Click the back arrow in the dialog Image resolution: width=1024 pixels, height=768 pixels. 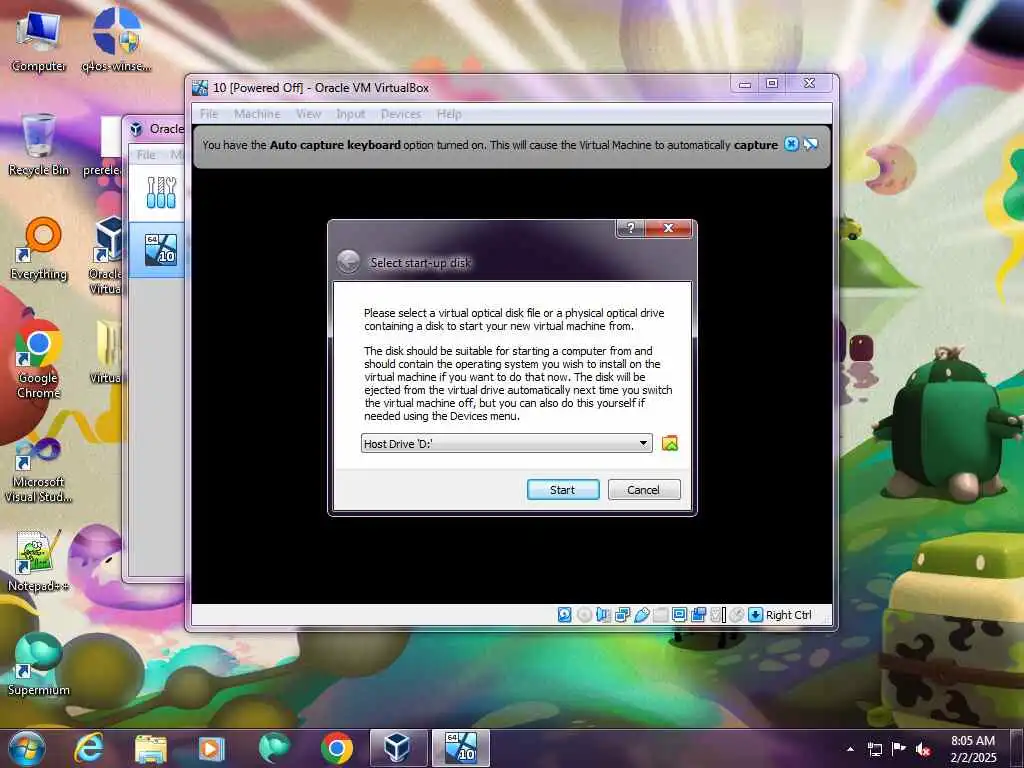click(x=348, y=262)
